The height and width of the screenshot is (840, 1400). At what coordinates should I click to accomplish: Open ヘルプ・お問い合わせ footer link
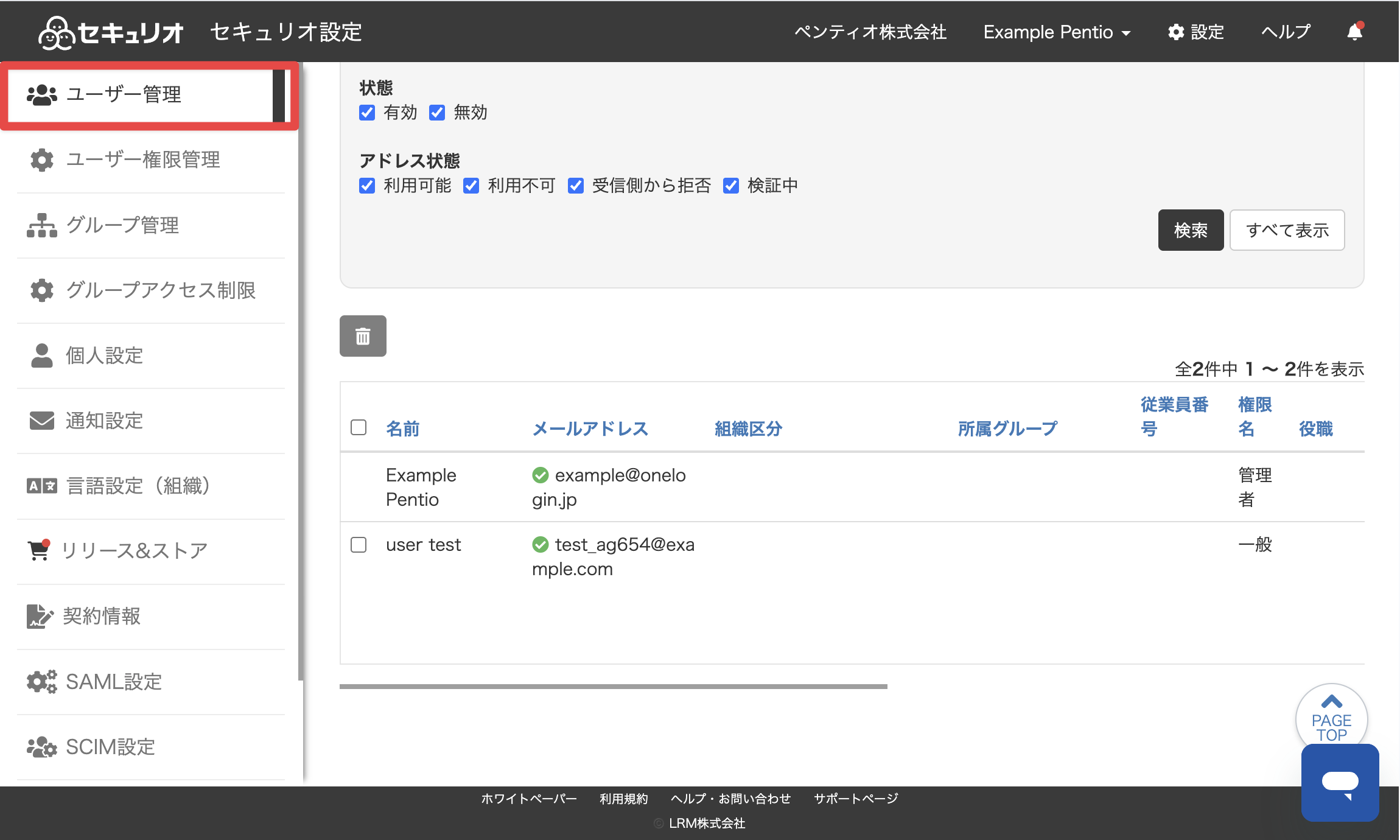tap(730, 799)
